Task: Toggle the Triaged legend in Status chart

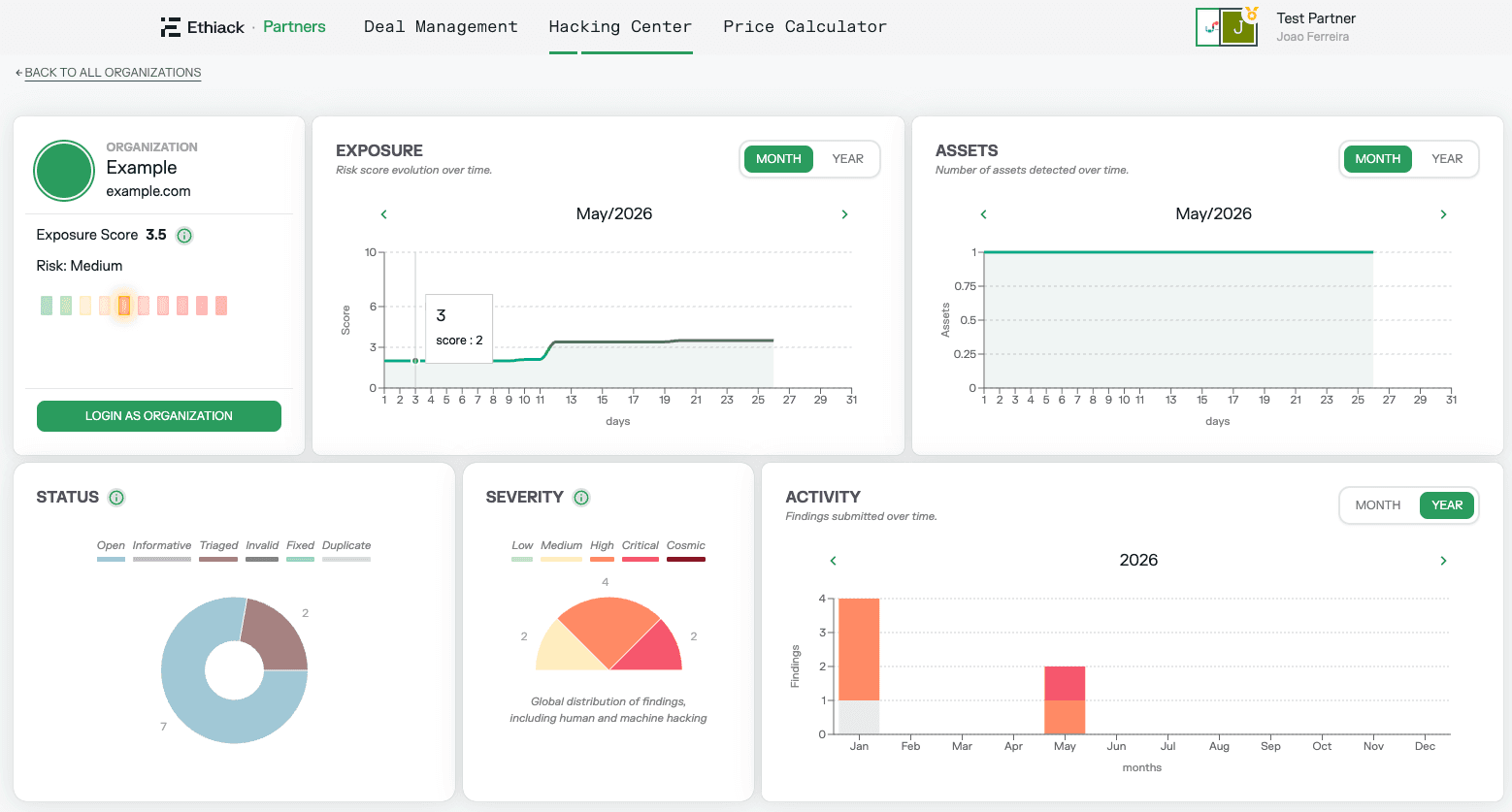Action: point(218,551)
